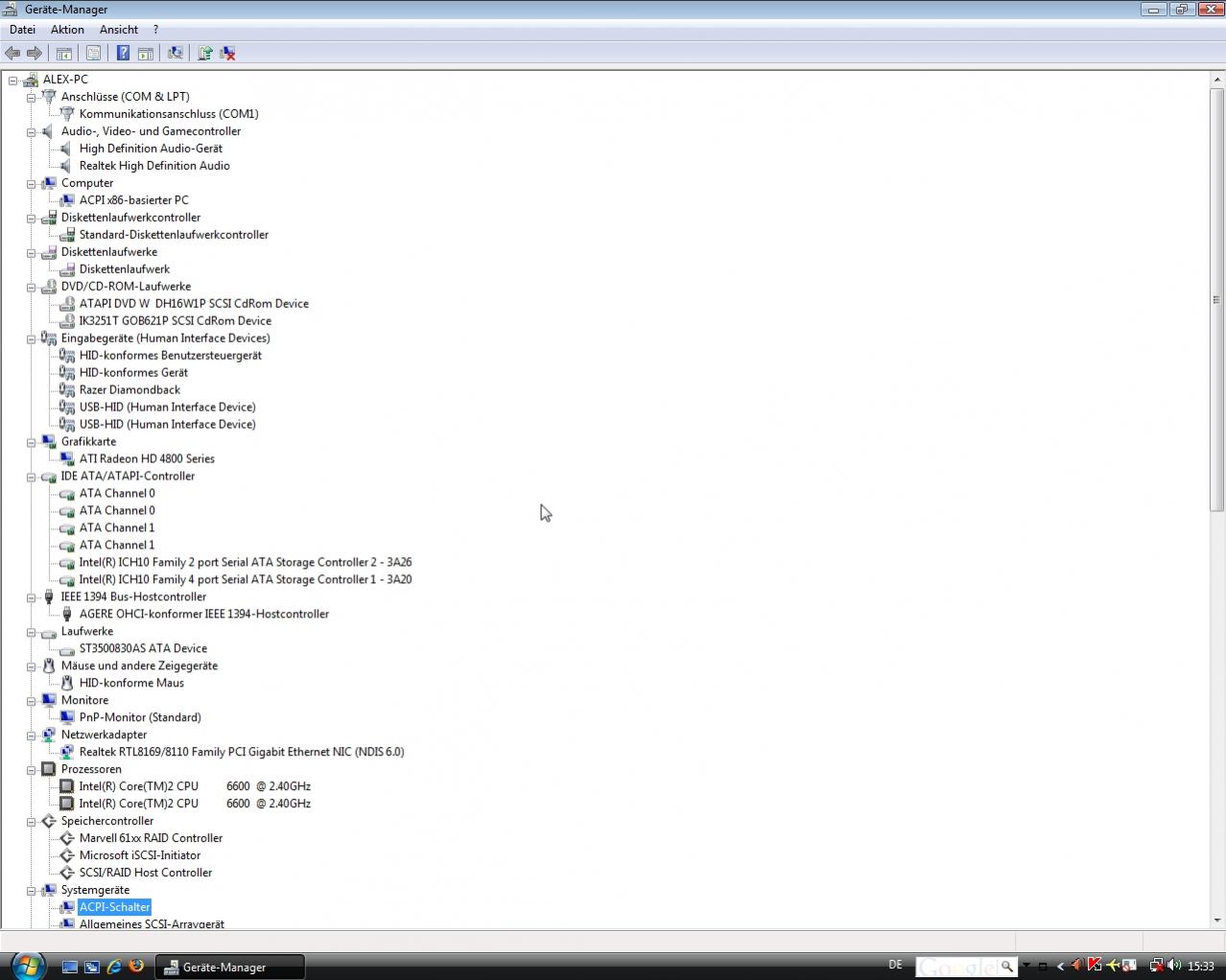This screenshot has height=980, width=1226.
Task: Click speaker icon of High Definition Audio-Gerät
Action: 67,149
